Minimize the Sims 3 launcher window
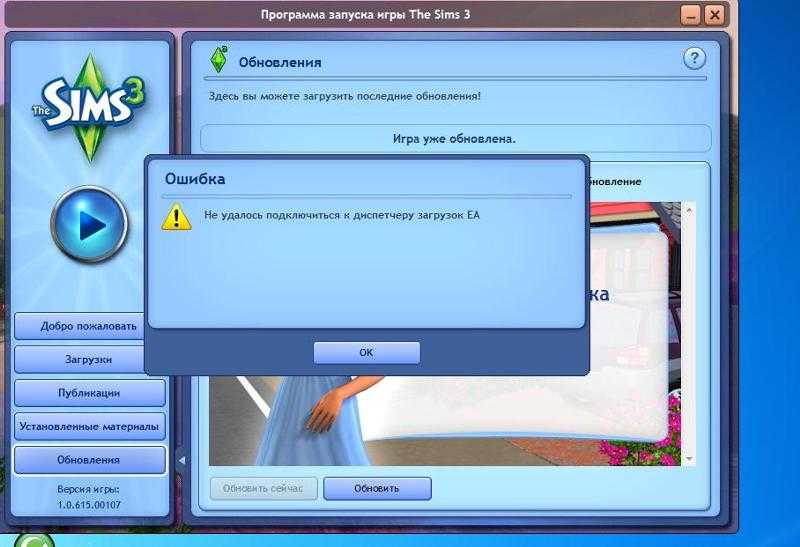Screen dimensions: 800x547 tap(690, 15)
